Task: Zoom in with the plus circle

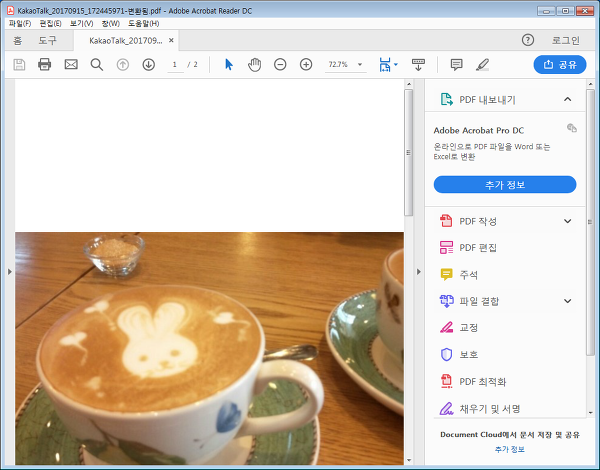Action: click(306, 64)
